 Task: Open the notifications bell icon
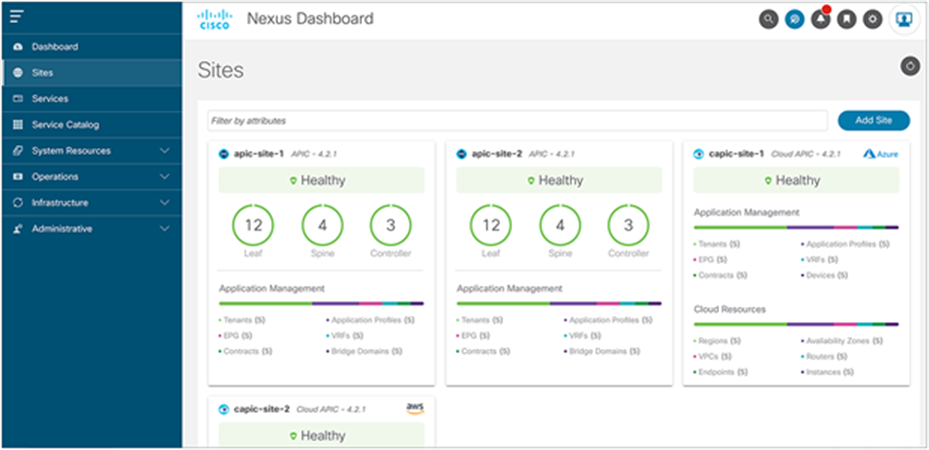click(x=821, y=19)
